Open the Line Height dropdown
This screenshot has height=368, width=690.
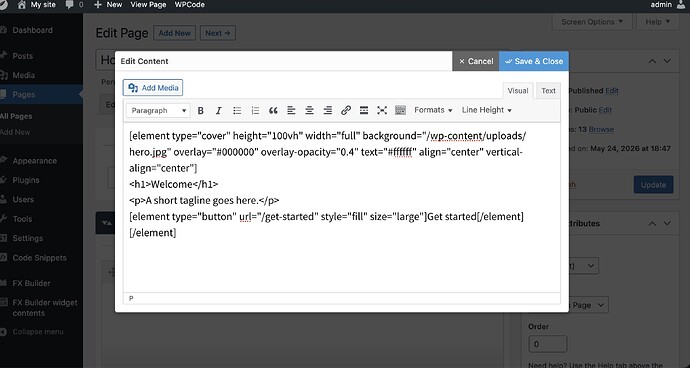click(x=487, y=110)
